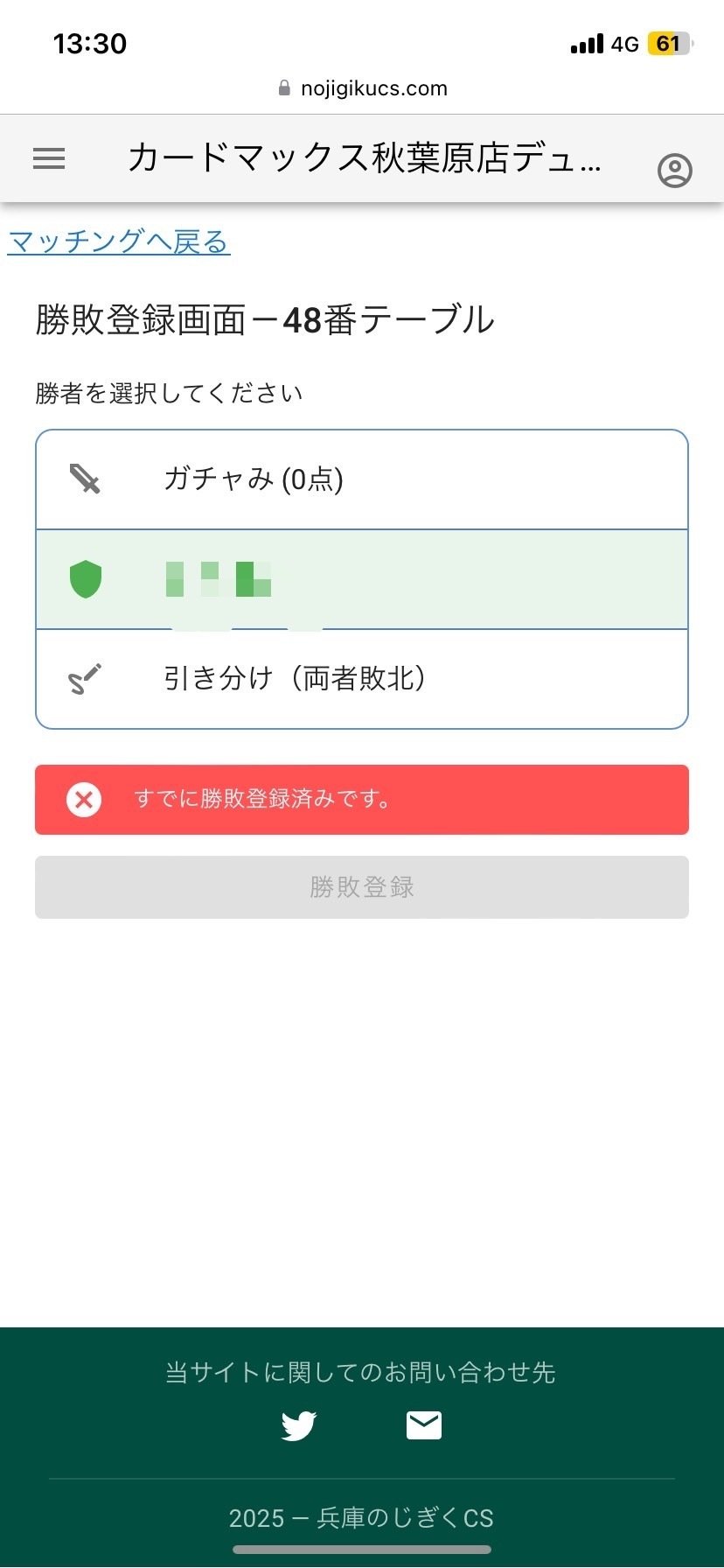Follow the マッチングへ戻る link

[119, 241]
